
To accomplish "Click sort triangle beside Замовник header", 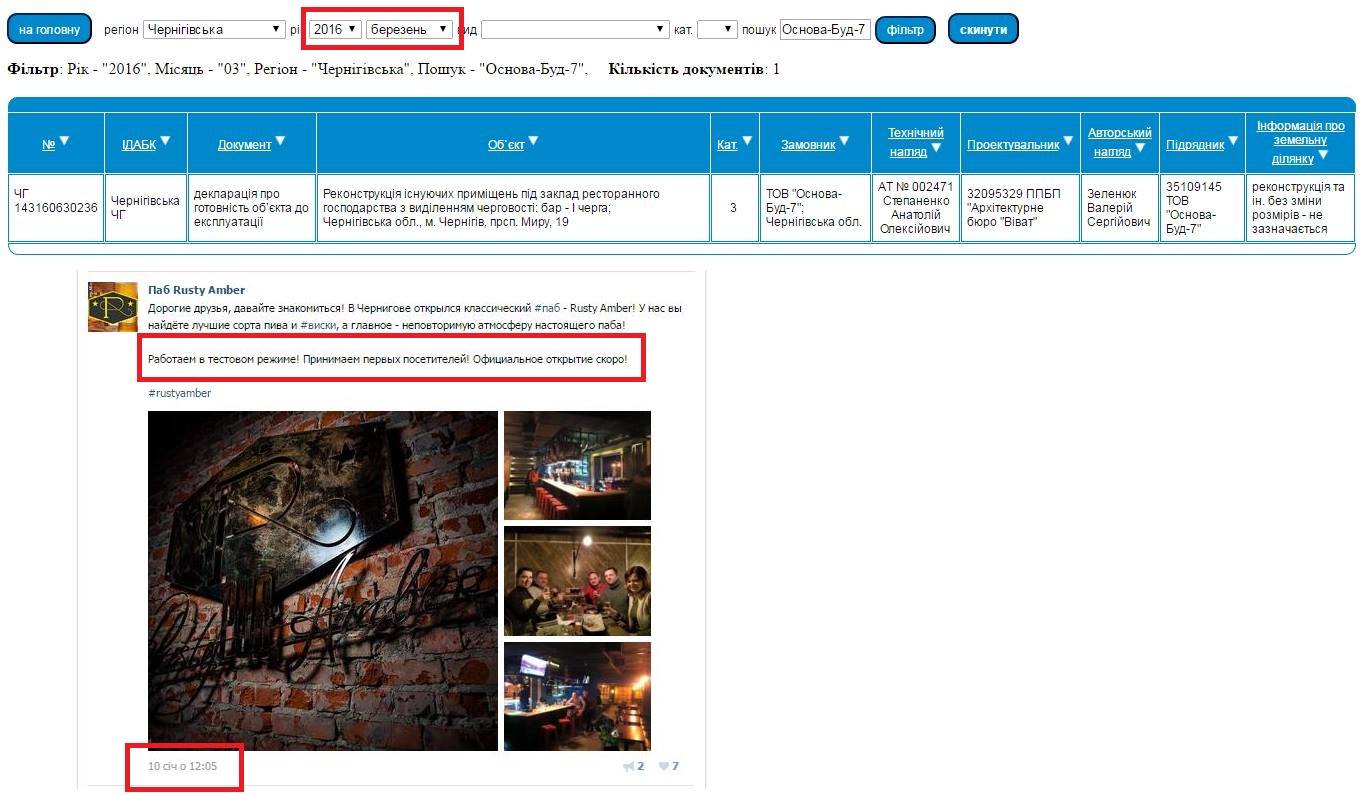I will [844, 141].
